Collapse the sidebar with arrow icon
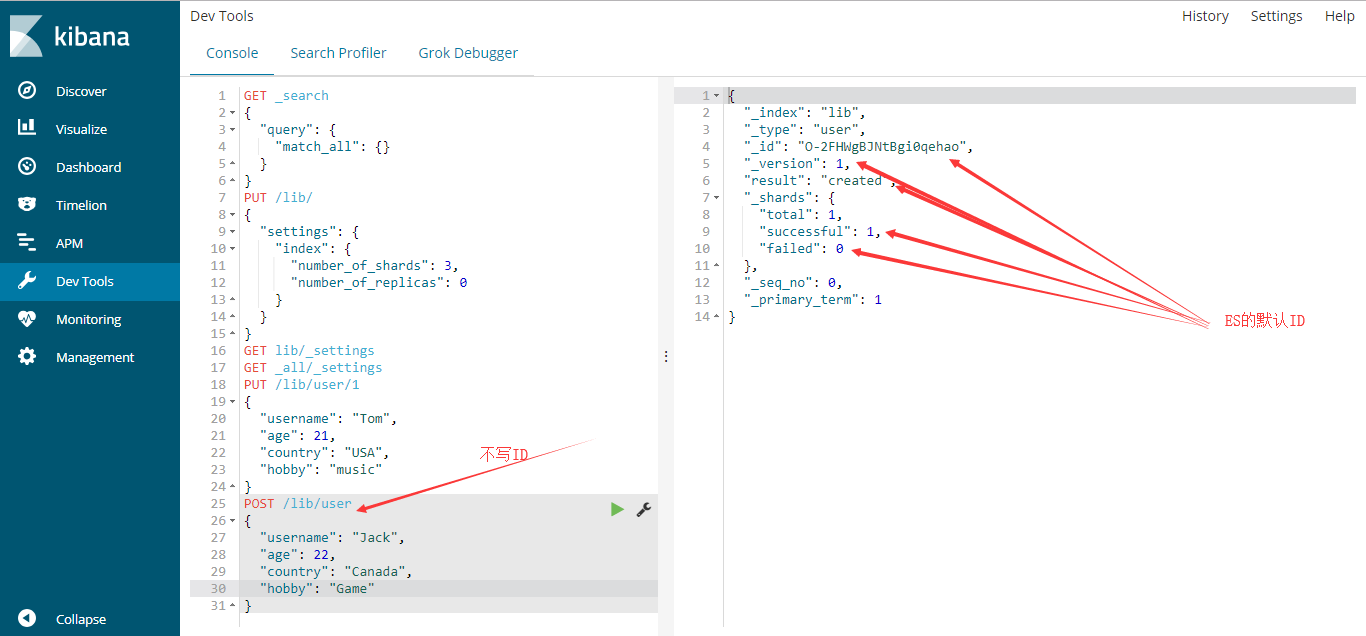Screen dimensions: 1366x636 [x=27, y=619]
